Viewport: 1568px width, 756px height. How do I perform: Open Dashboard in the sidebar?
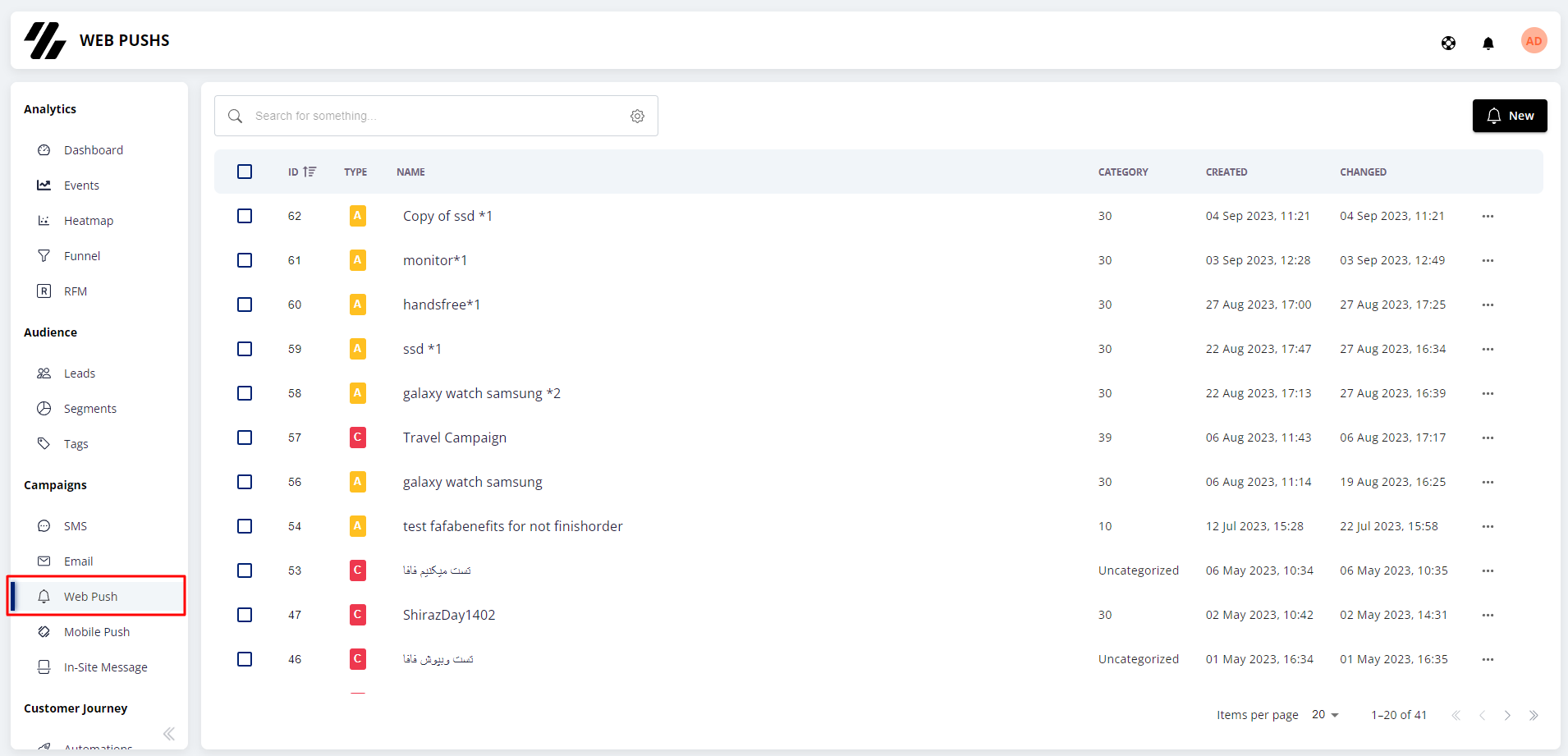click(x=94, y=150)
